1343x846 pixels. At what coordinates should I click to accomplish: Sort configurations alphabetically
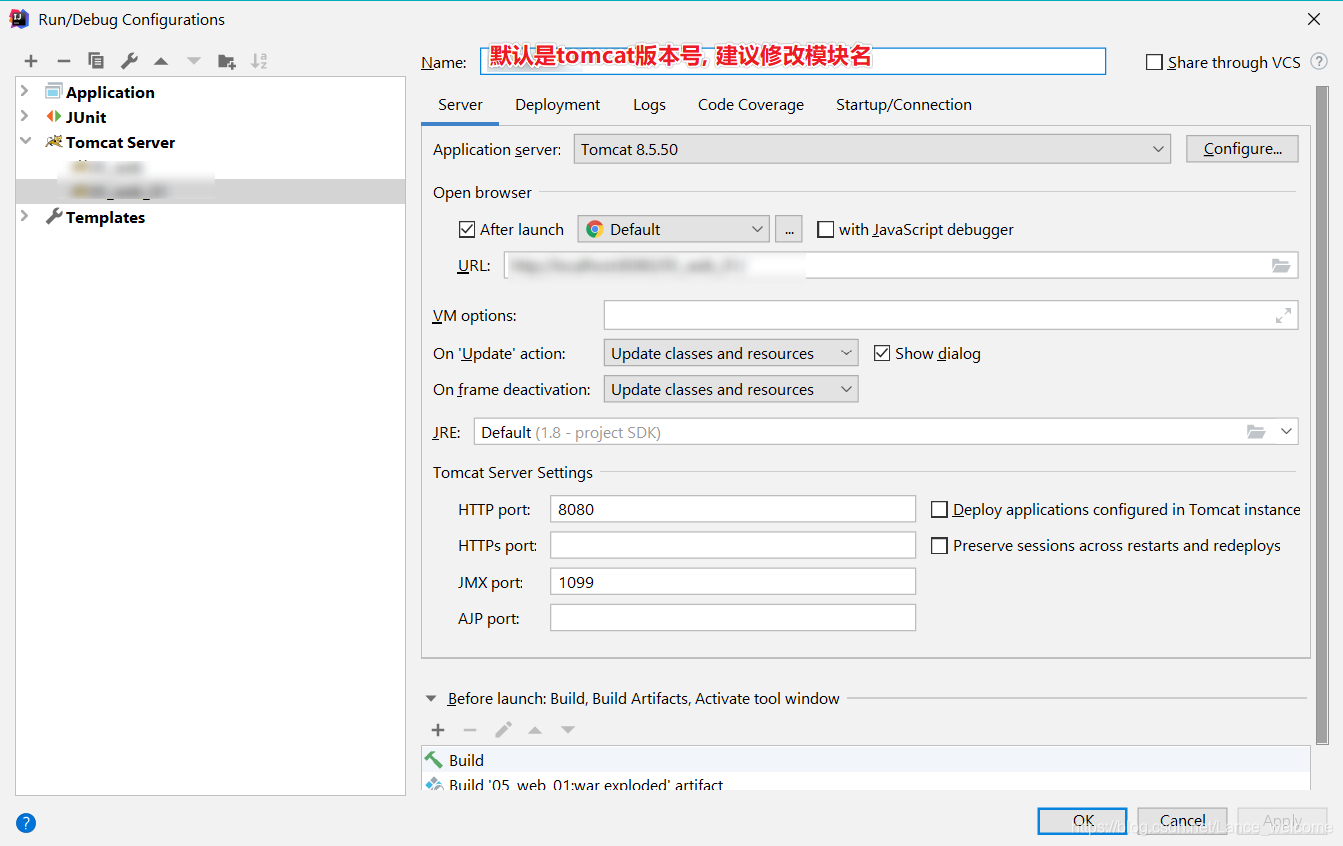coord(259,61)
